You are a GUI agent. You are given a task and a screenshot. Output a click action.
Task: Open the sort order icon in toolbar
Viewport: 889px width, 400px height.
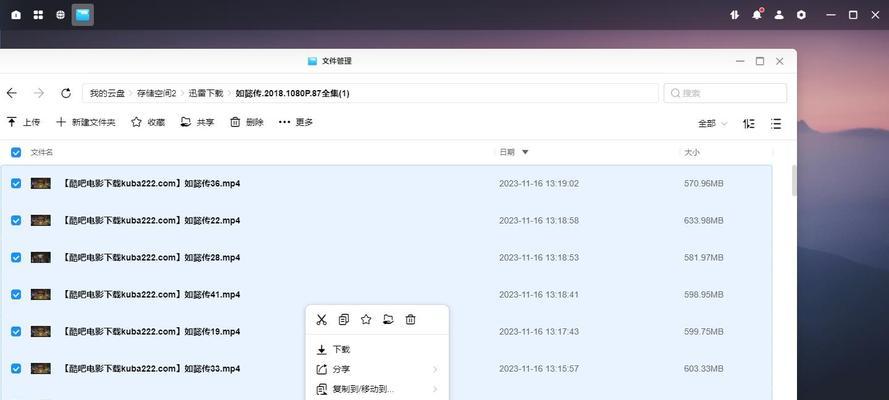point(748,124)
